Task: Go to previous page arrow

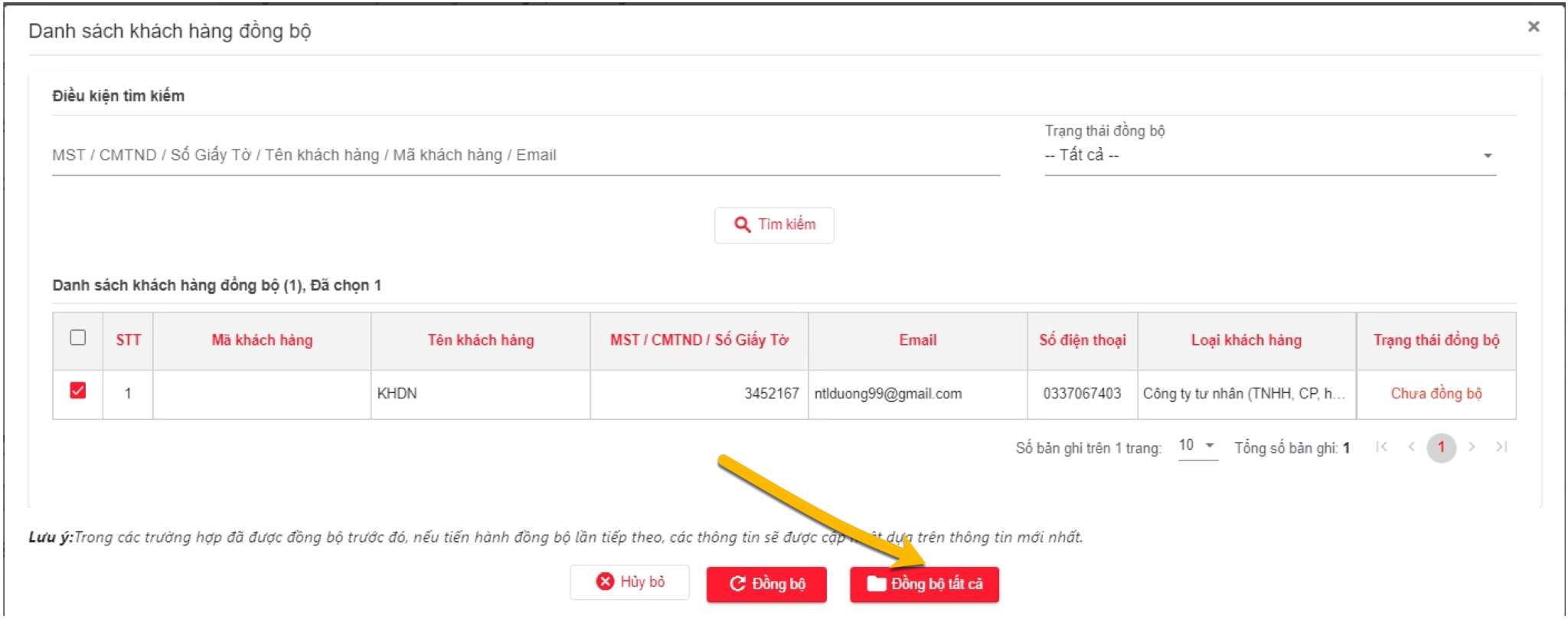Action: tap(1411, 447)
